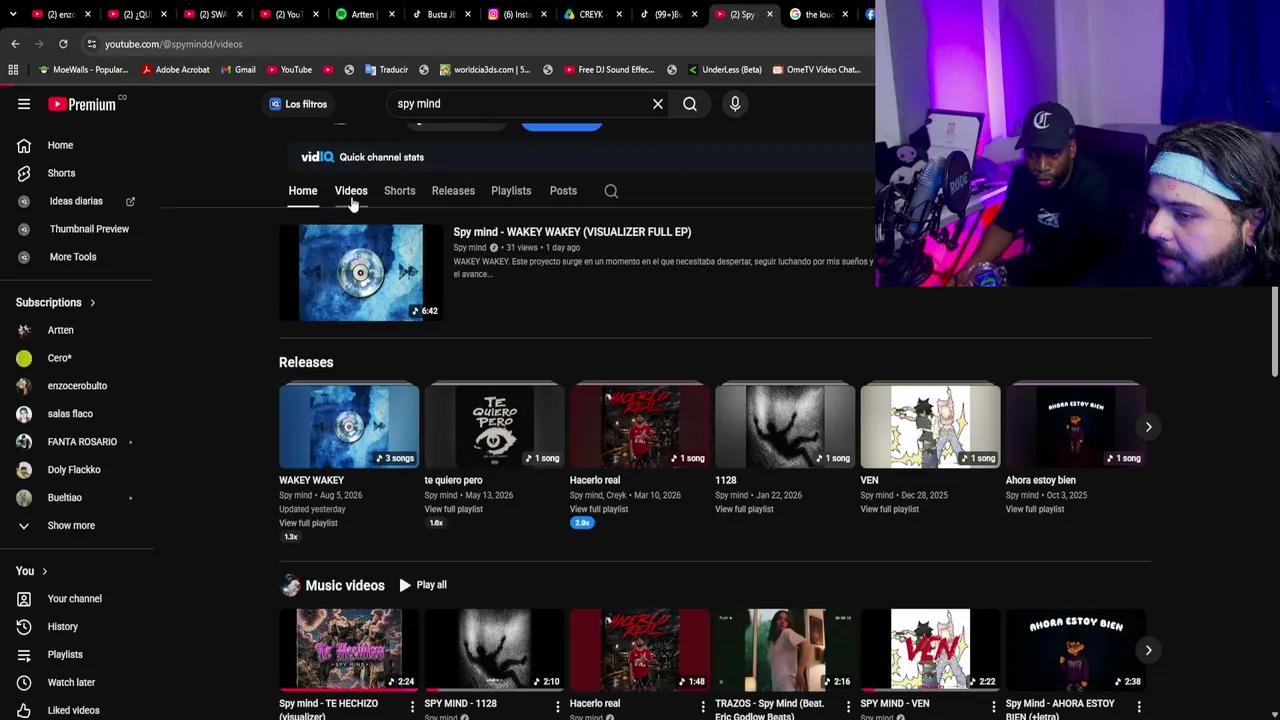Open options for the 'SPY MIND - VEN' video
The image size is (1280, 720).
coord(993,707)
